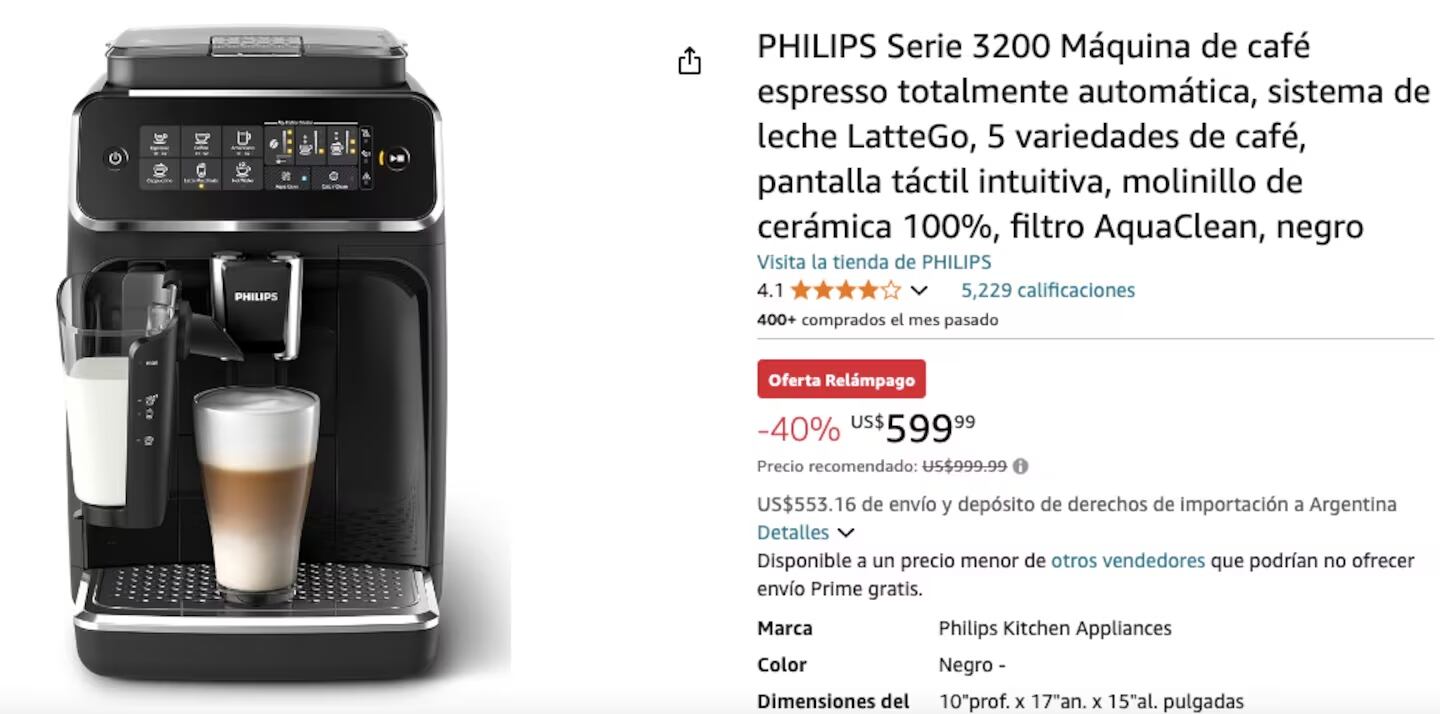
Task: Open the 5,229 calificaciones reviews link
Action: [1048, 291]
